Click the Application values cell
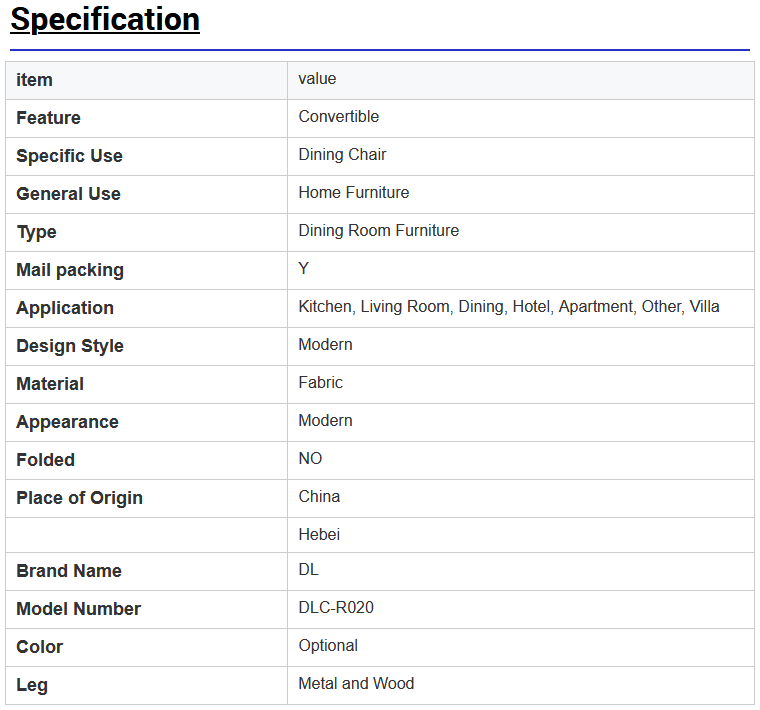The width and height of the screenshot is (760, 710). coord(521,308)
